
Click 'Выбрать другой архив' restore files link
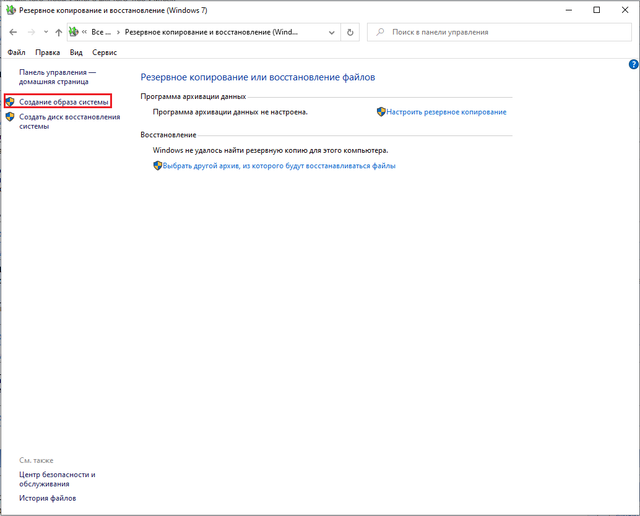(279, 166)
